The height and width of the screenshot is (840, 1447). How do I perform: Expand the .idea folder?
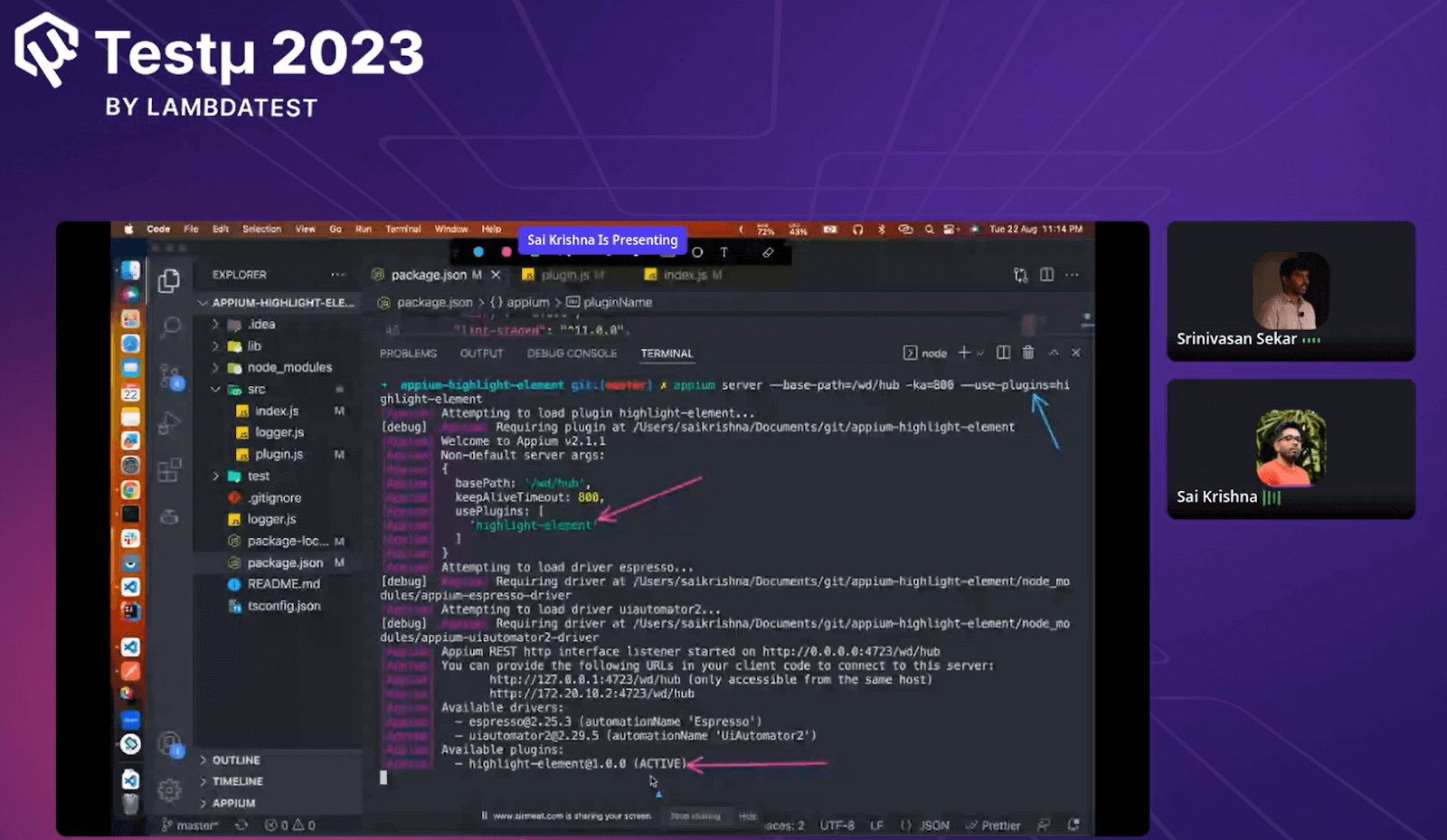pos(215,325)
